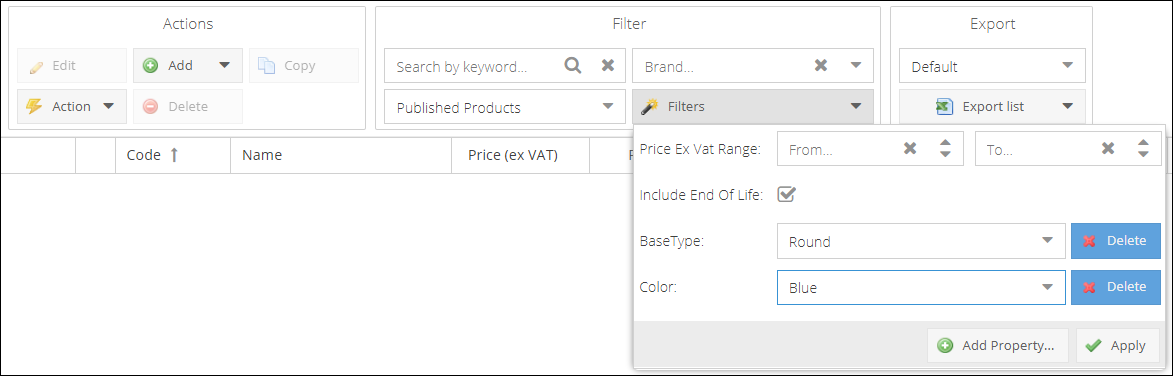Clear the Price To value
Screen dimensions: 1173x376
click(x=1108, y=149)
